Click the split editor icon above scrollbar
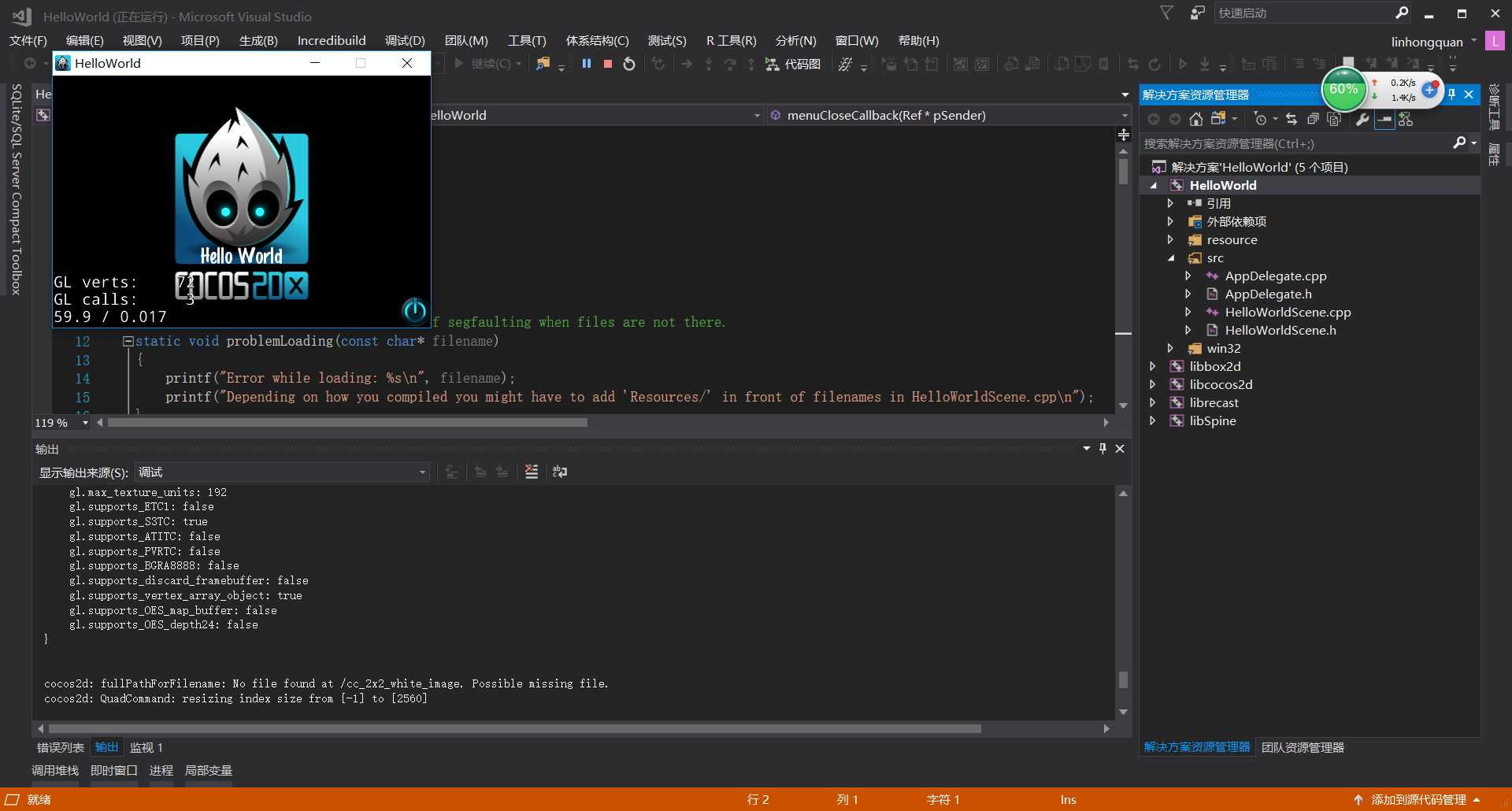This screenshot has height=811, width=1512. [x=1124, y=135]
